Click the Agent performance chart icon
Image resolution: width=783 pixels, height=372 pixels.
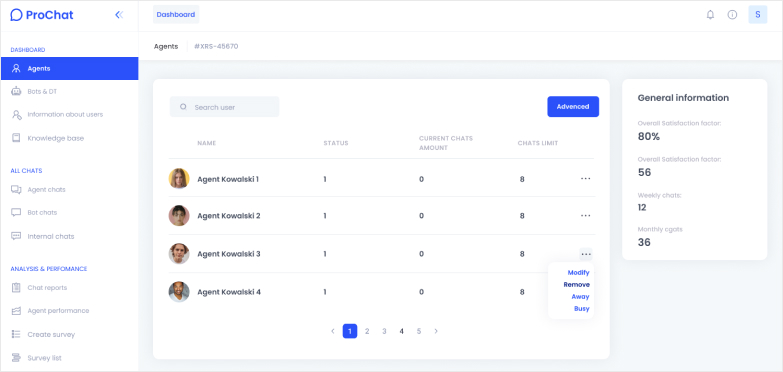pos(16,311)
